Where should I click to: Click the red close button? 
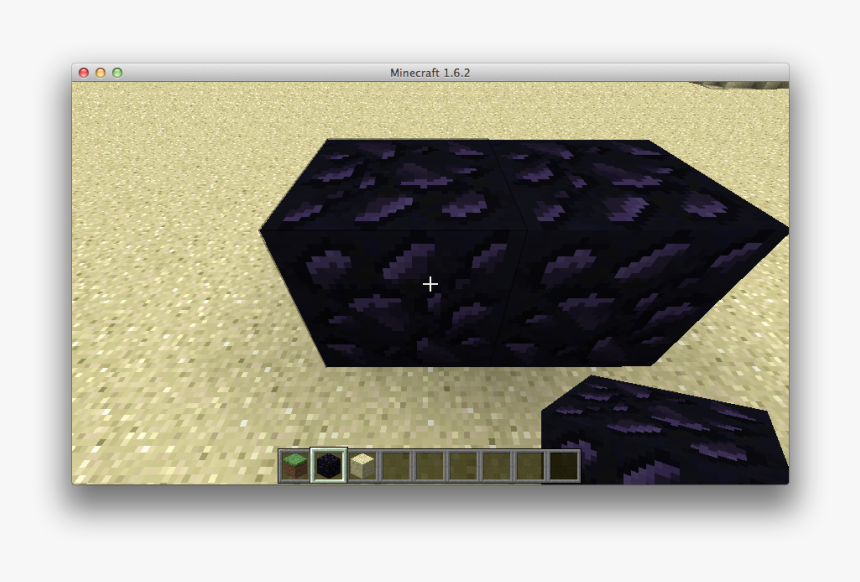coord(84,73)
